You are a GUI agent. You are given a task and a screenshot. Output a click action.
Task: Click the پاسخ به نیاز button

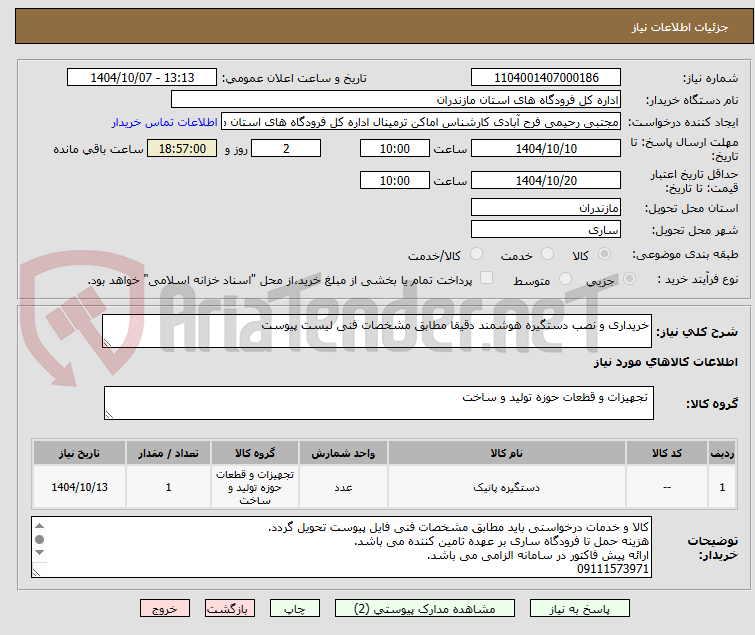click(x=579, y=609)
